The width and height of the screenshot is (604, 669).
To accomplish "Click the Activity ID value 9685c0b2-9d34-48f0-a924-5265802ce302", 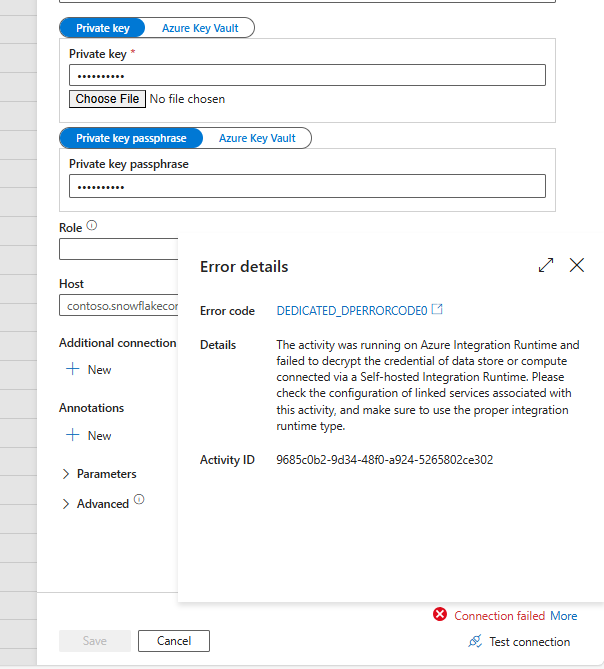I will [385, 460].
